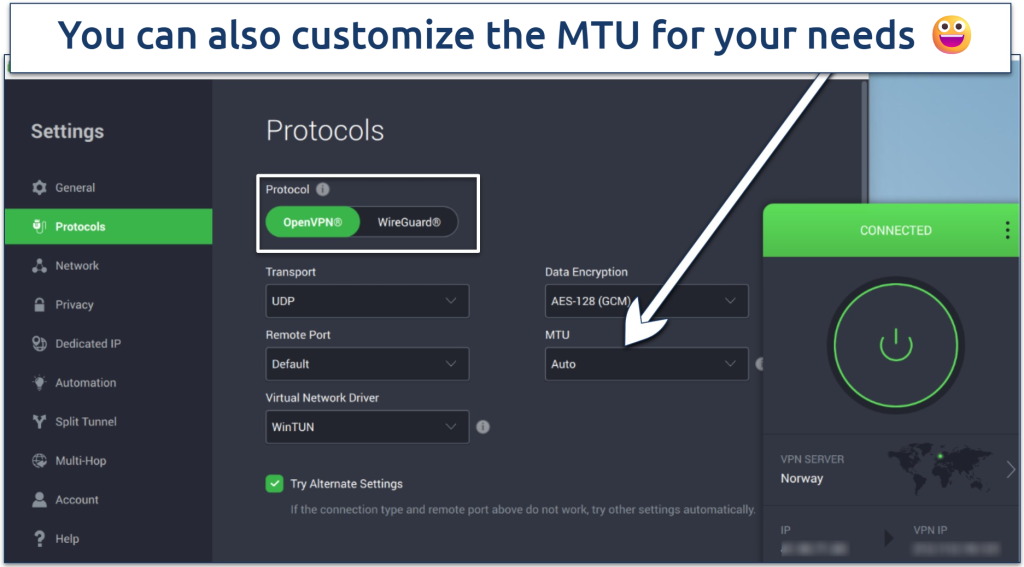Open Data Encryption AES-128 dropdown
This screenshot has height=567, width=1024.
click(647, 301)
